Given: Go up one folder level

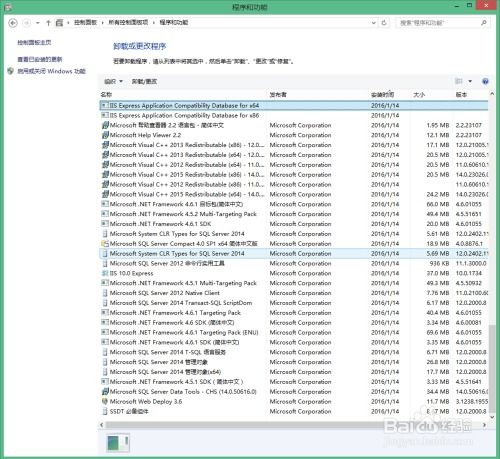Looking at the screenshot, I should (48, 23).
